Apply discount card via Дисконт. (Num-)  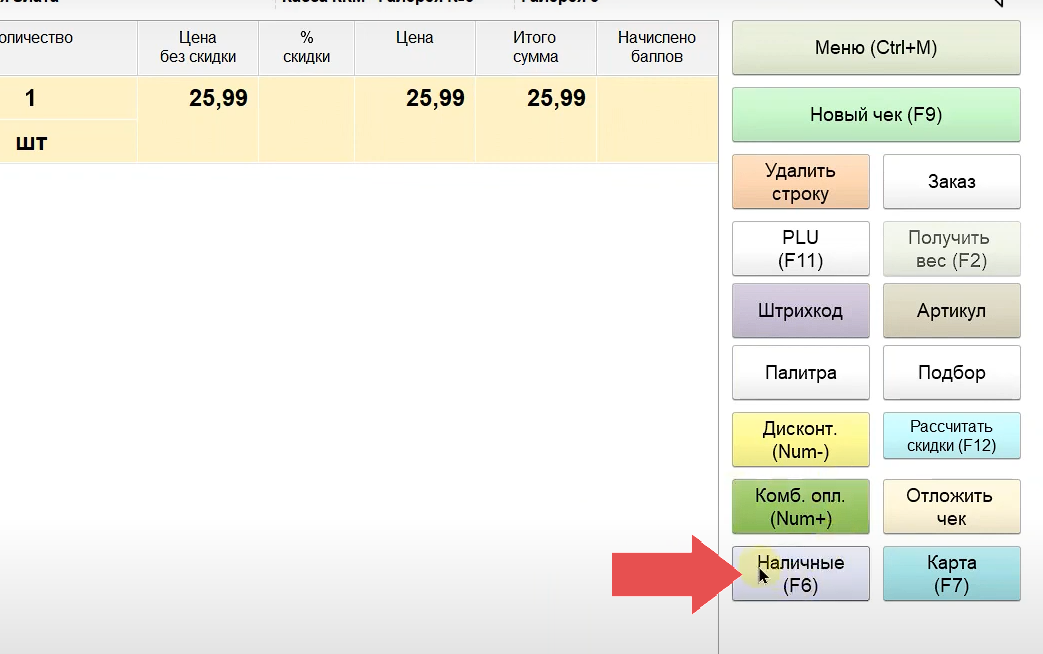tap(800, 440)
